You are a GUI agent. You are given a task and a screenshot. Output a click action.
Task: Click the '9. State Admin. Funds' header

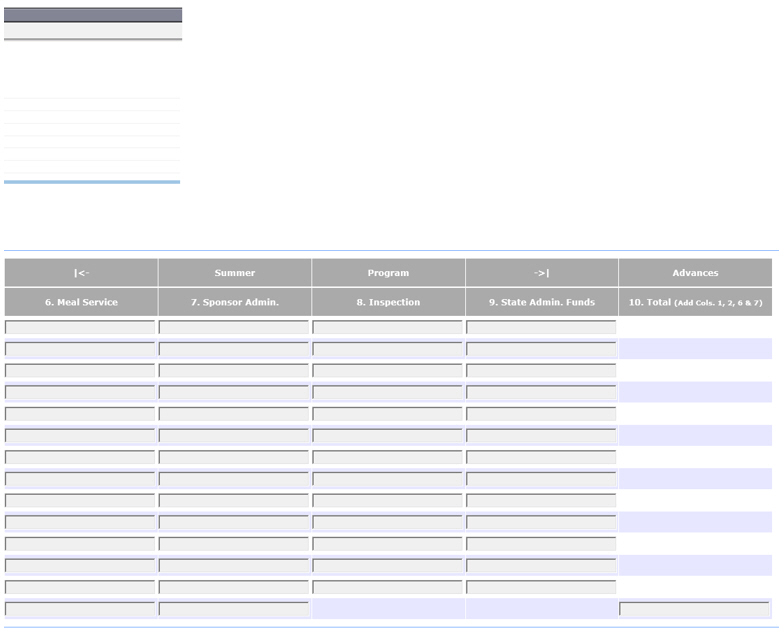tap(542, 302)
